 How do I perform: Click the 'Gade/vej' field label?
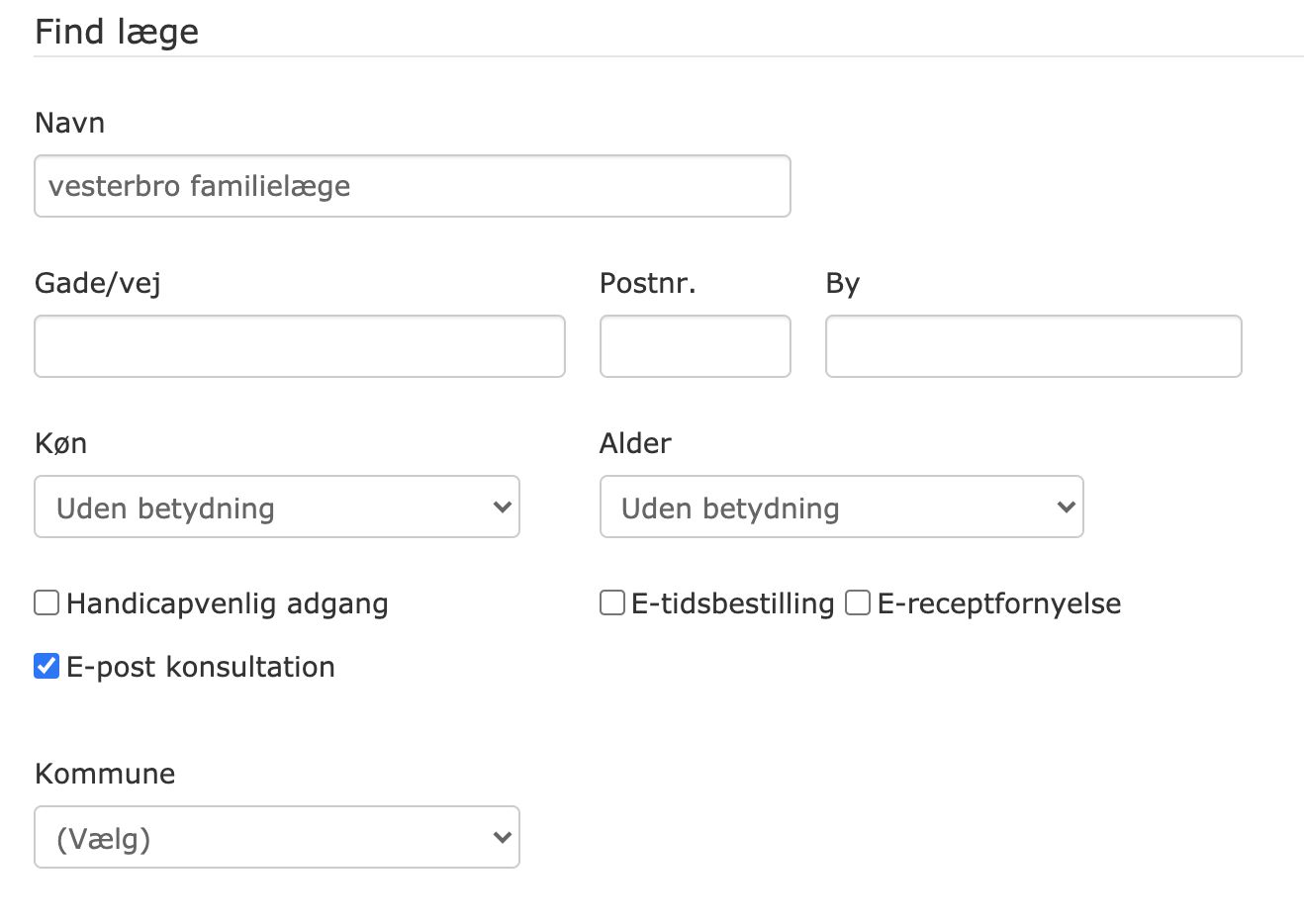click(97, 283)
